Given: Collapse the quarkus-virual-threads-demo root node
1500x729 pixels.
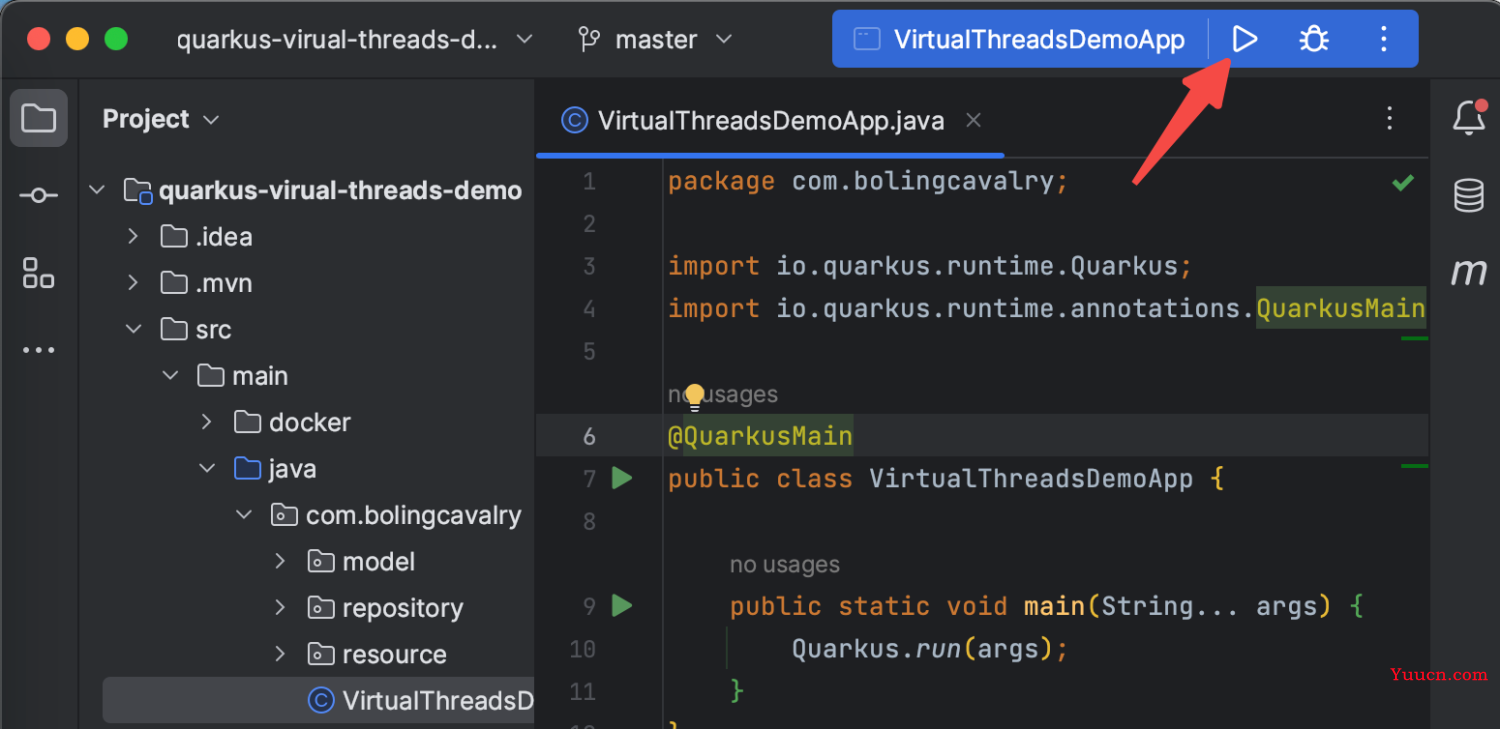Looking at the screenshot, I should click(x=97, y=189).
